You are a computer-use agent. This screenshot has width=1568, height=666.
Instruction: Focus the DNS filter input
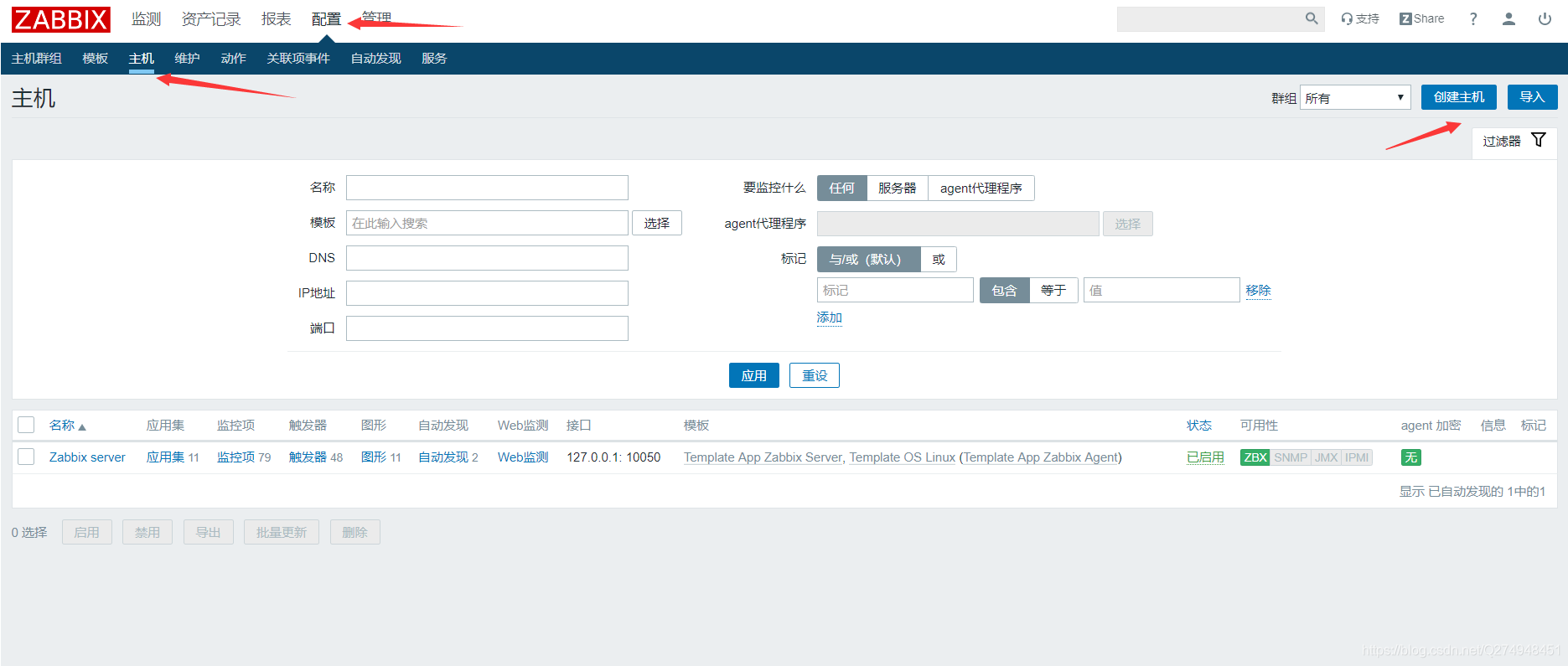click(487, 258)
